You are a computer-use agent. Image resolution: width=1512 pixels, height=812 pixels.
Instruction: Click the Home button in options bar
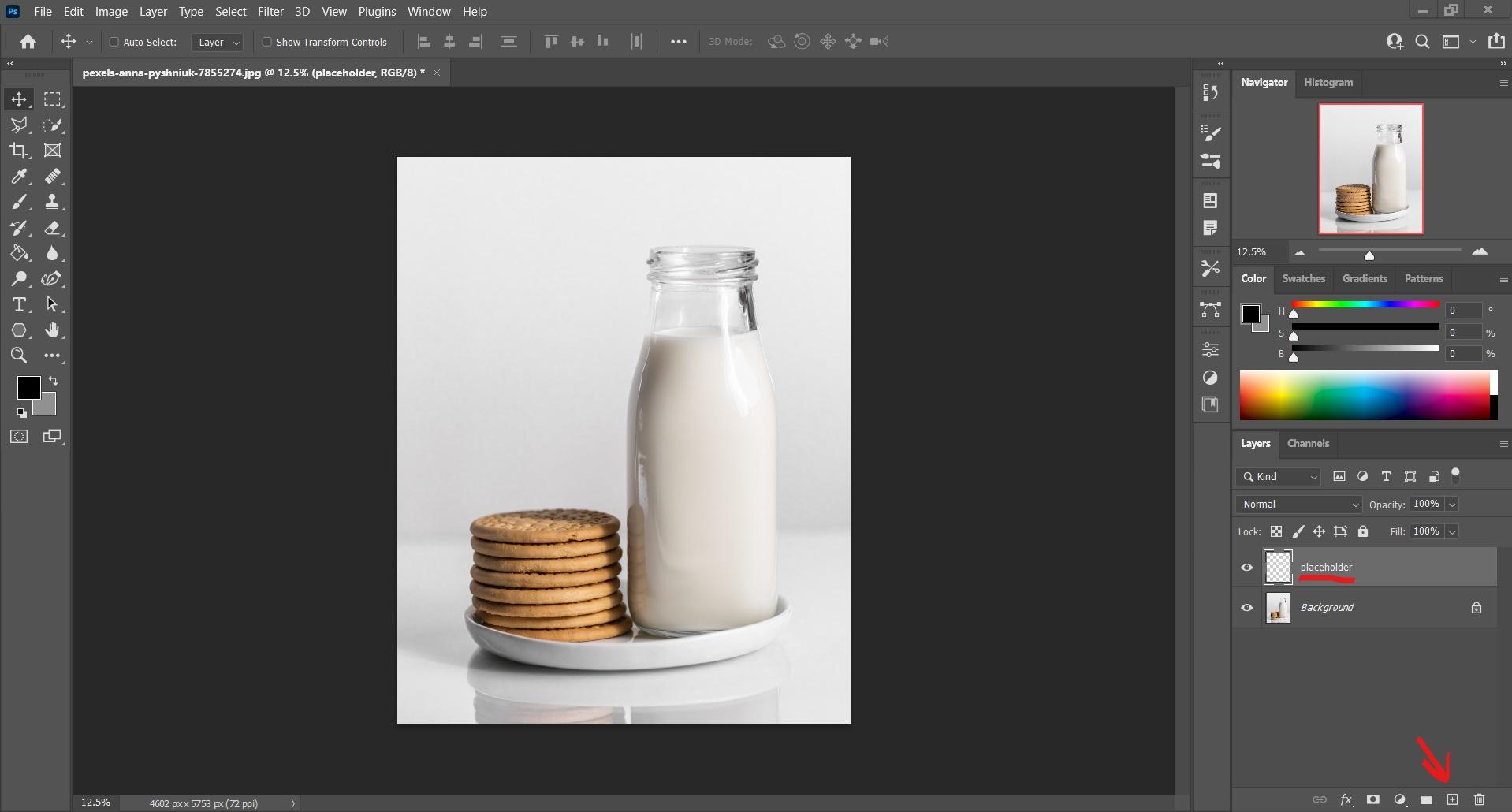(x=28, y=42)
